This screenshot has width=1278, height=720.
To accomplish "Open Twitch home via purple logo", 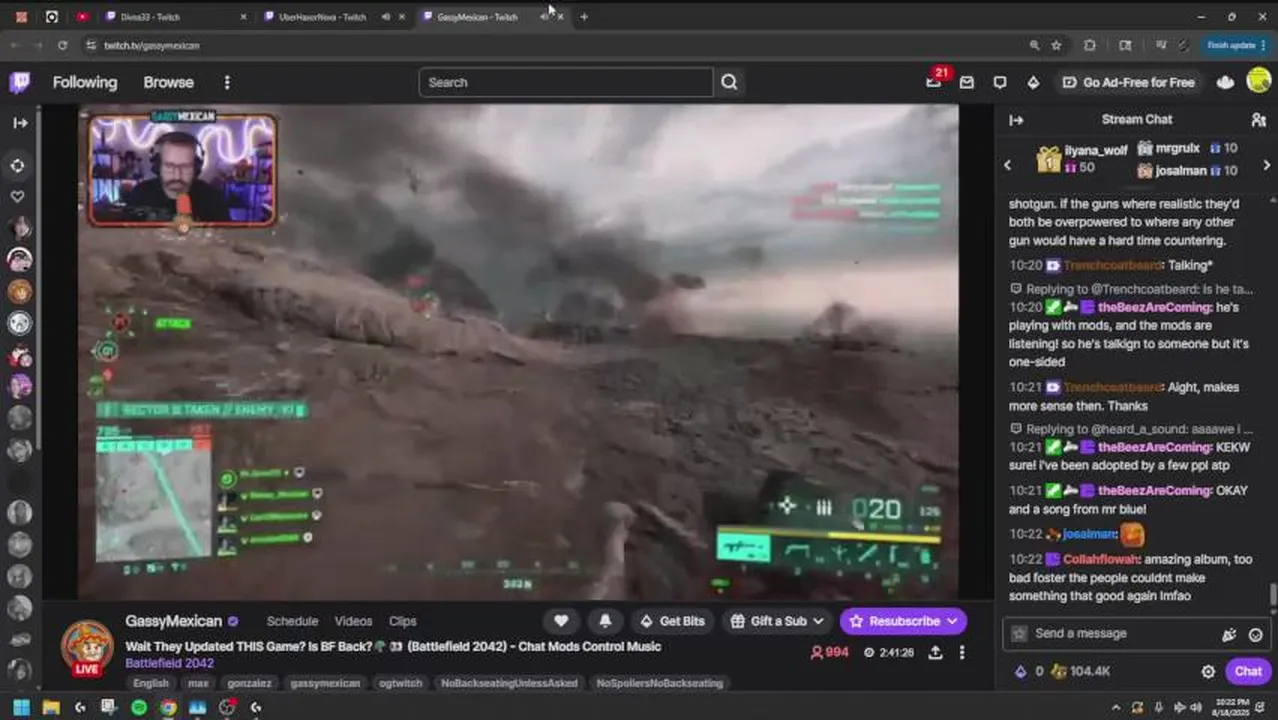I will pyautogui.click(x=20, y=82).
